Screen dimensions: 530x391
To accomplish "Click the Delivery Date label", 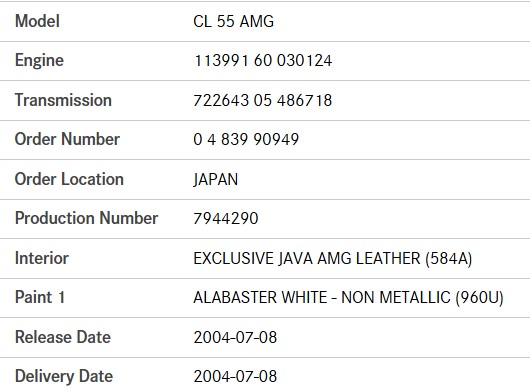I will pos(64,377).
